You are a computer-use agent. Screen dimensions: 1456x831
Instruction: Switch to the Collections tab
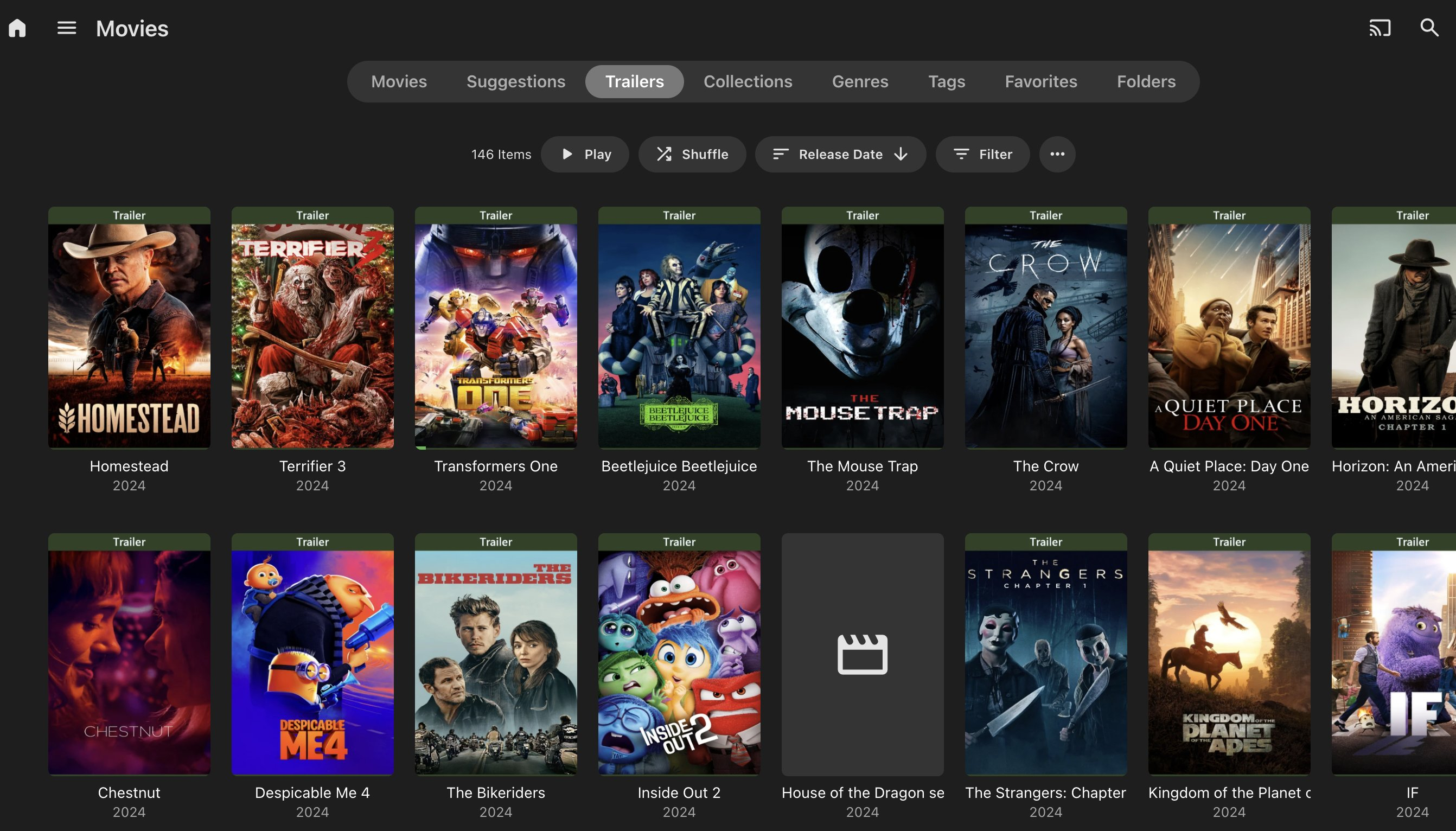[x=748, y=81]
